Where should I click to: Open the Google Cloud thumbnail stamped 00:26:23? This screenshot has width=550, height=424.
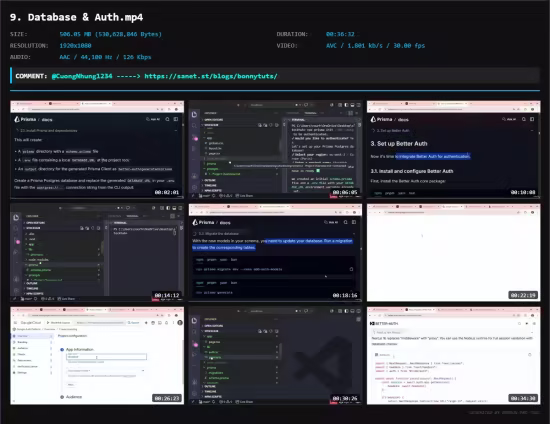(97, 356)
